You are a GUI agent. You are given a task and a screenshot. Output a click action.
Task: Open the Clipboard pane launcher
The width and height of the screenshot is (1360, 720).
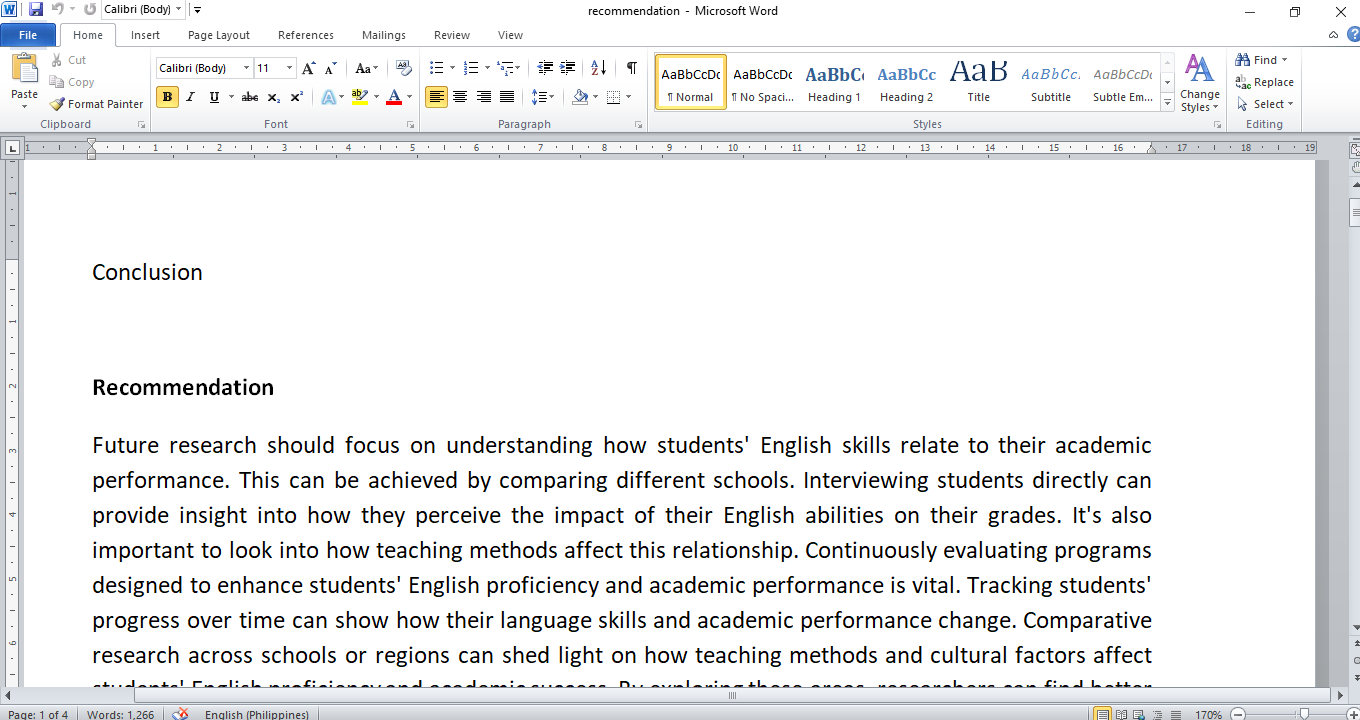point(141,125)
